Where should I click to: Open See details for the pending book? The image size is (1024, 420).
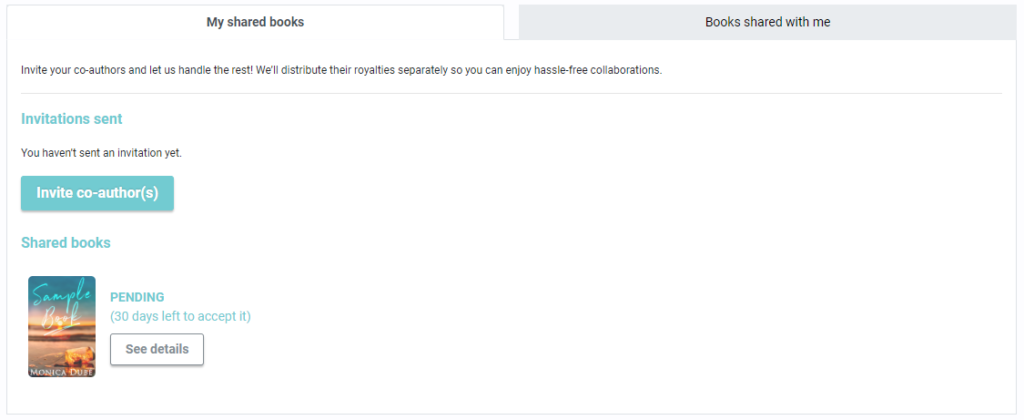[157, 349]
